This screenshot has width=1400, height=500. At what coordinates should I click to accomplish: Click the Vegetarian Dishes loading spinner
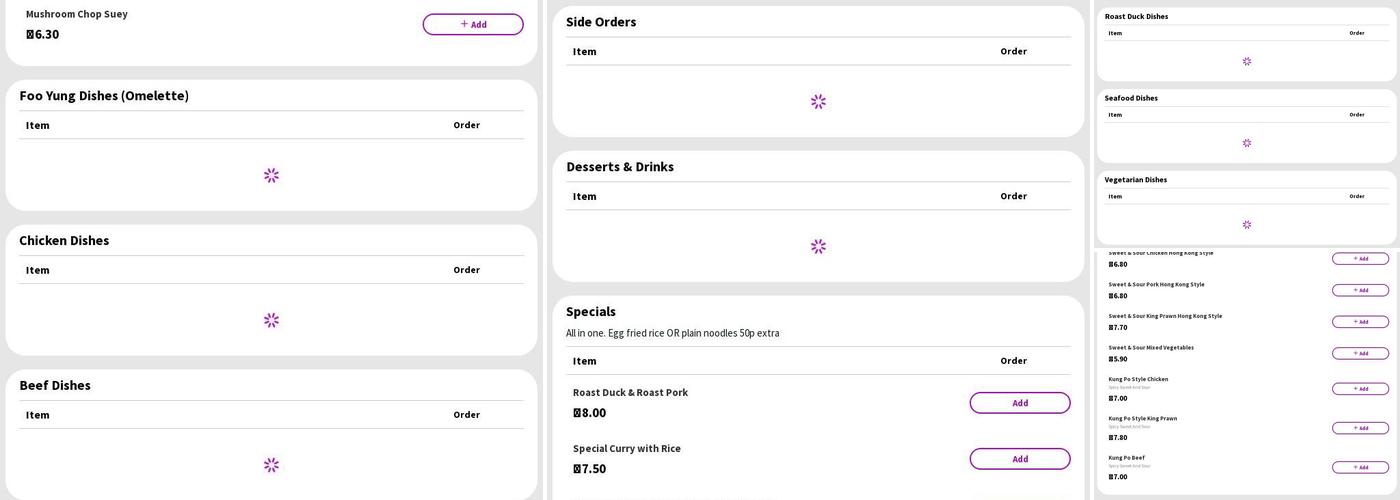pos(1246,225)
